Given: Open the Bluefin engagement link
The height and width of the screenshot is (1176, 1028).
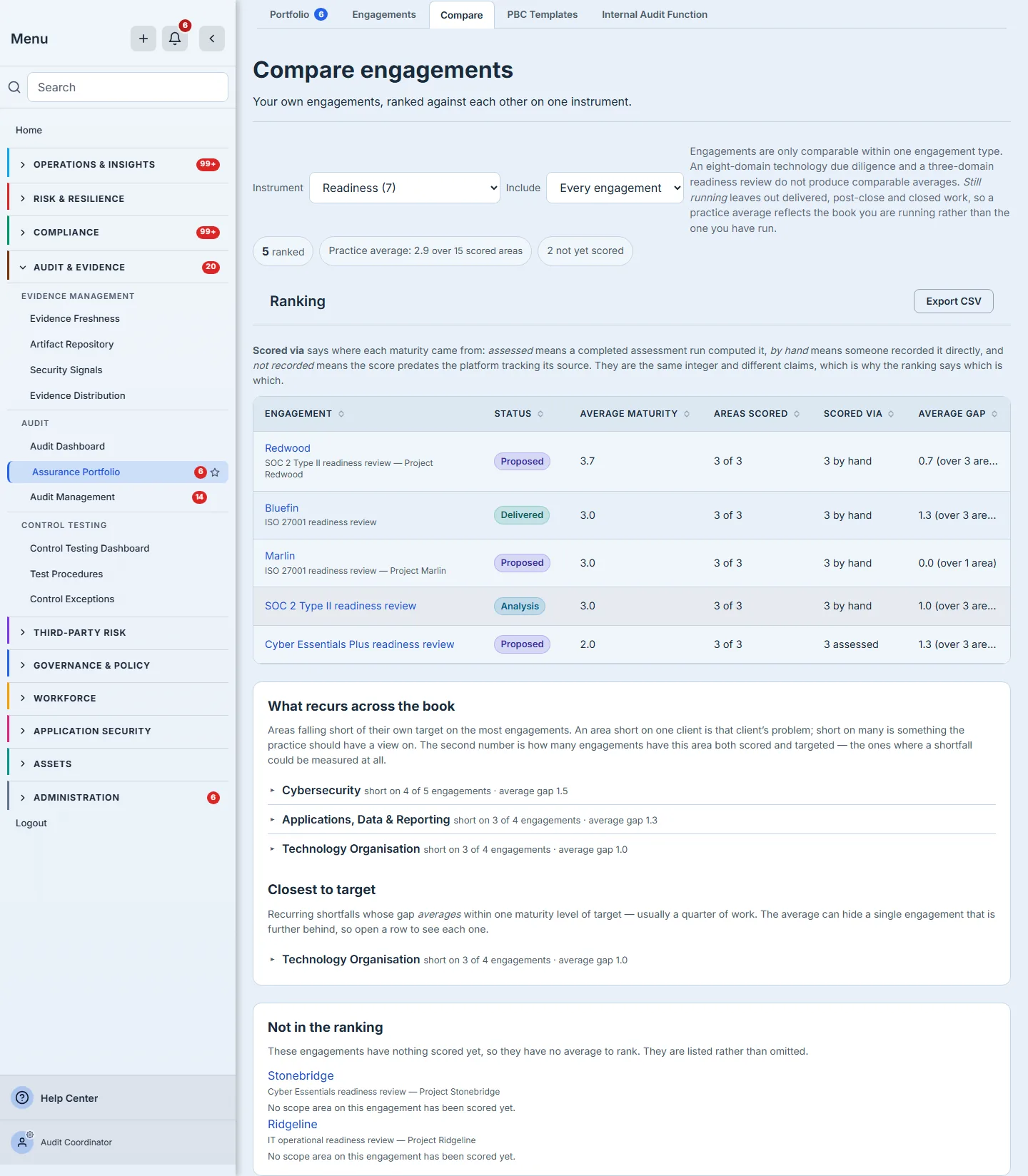Looking at the screenshot, I should point(282,508).
